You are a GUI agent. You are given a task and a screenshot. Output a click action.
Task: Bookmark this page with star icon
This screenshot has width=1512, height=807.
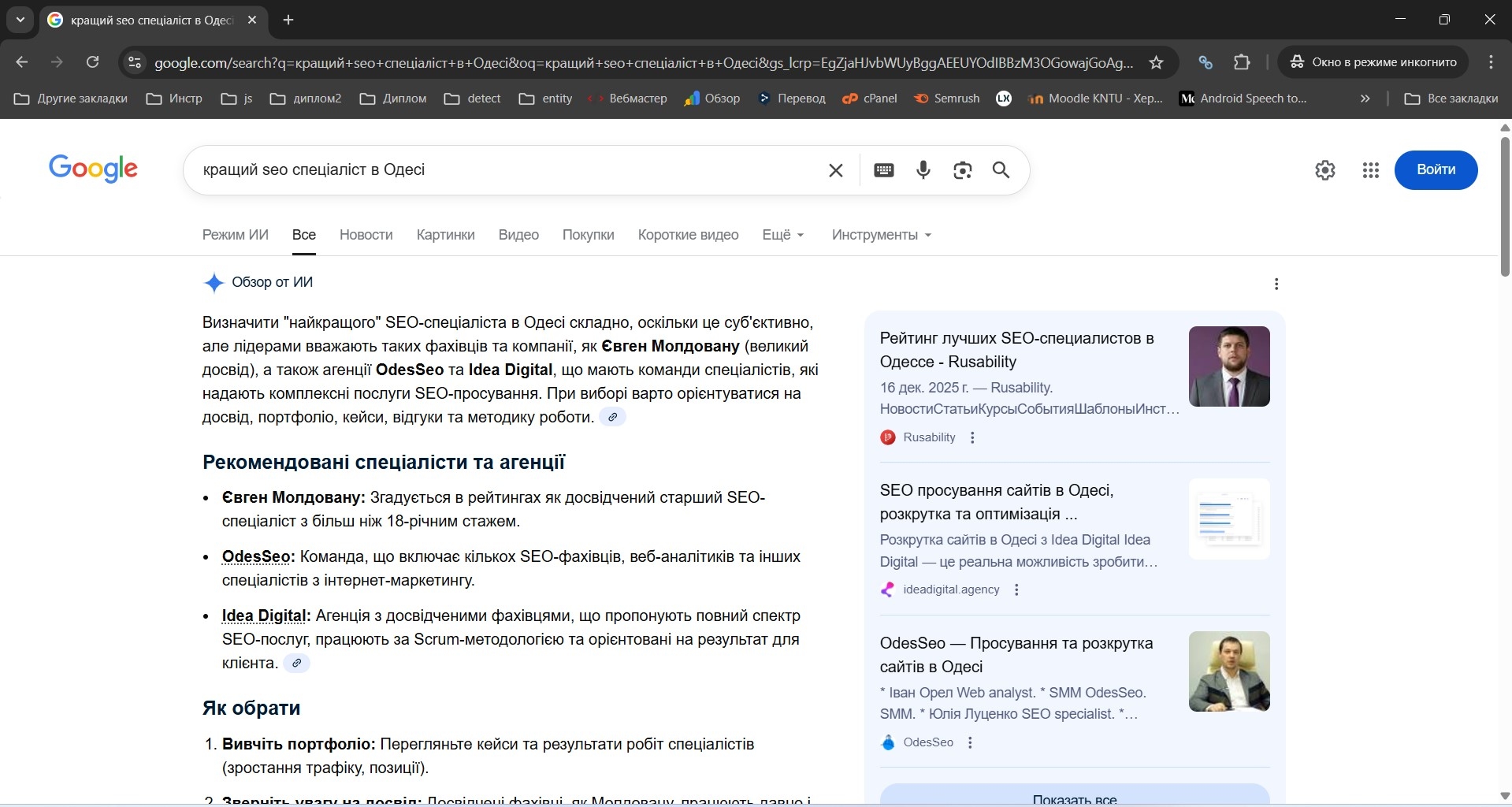[1156, 62]
